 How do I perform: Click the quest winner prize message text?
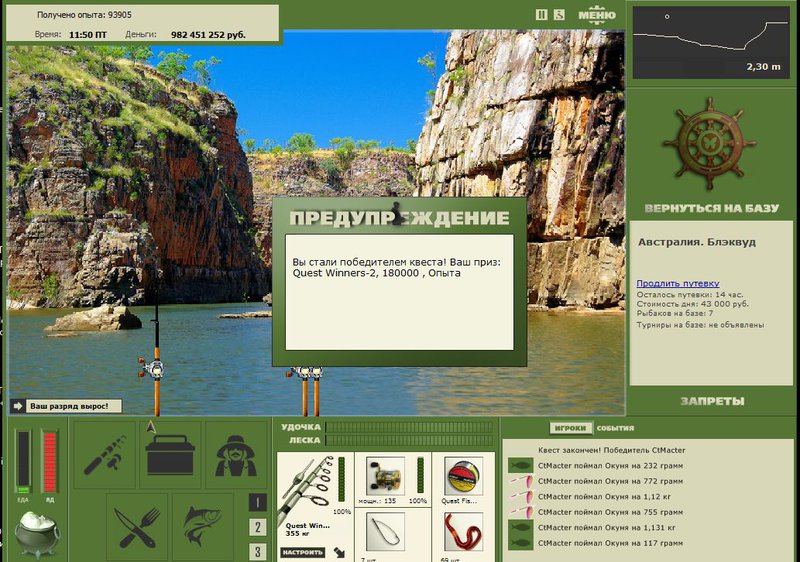(396, 268)
